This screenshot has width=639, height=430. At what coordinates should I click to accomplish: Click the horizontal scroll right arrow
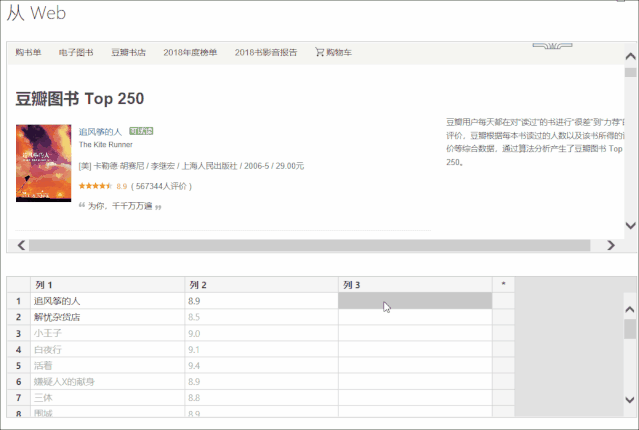[x=610, y=245]
